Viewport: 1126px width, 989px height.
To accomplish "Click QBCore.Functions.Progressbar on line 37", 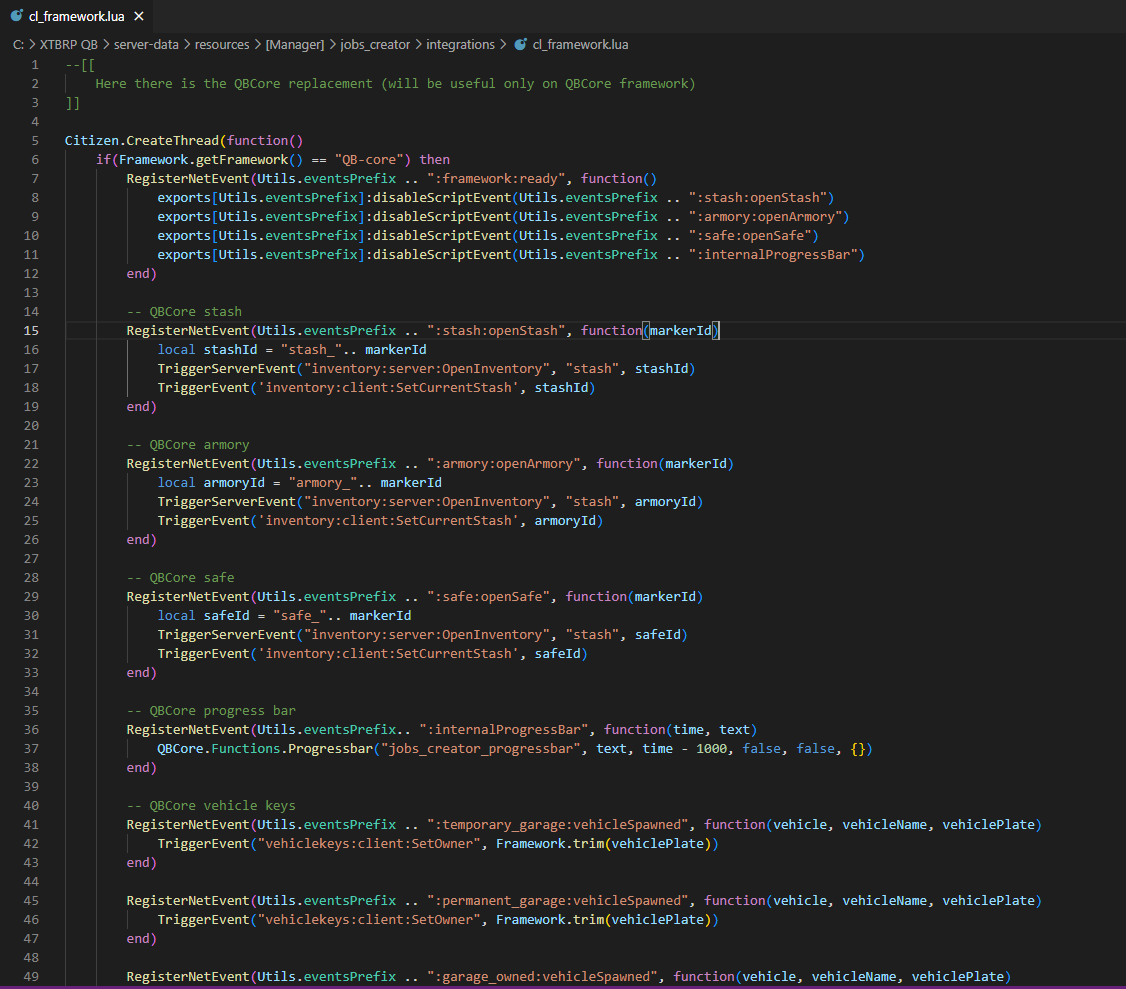I will (265, 749).
